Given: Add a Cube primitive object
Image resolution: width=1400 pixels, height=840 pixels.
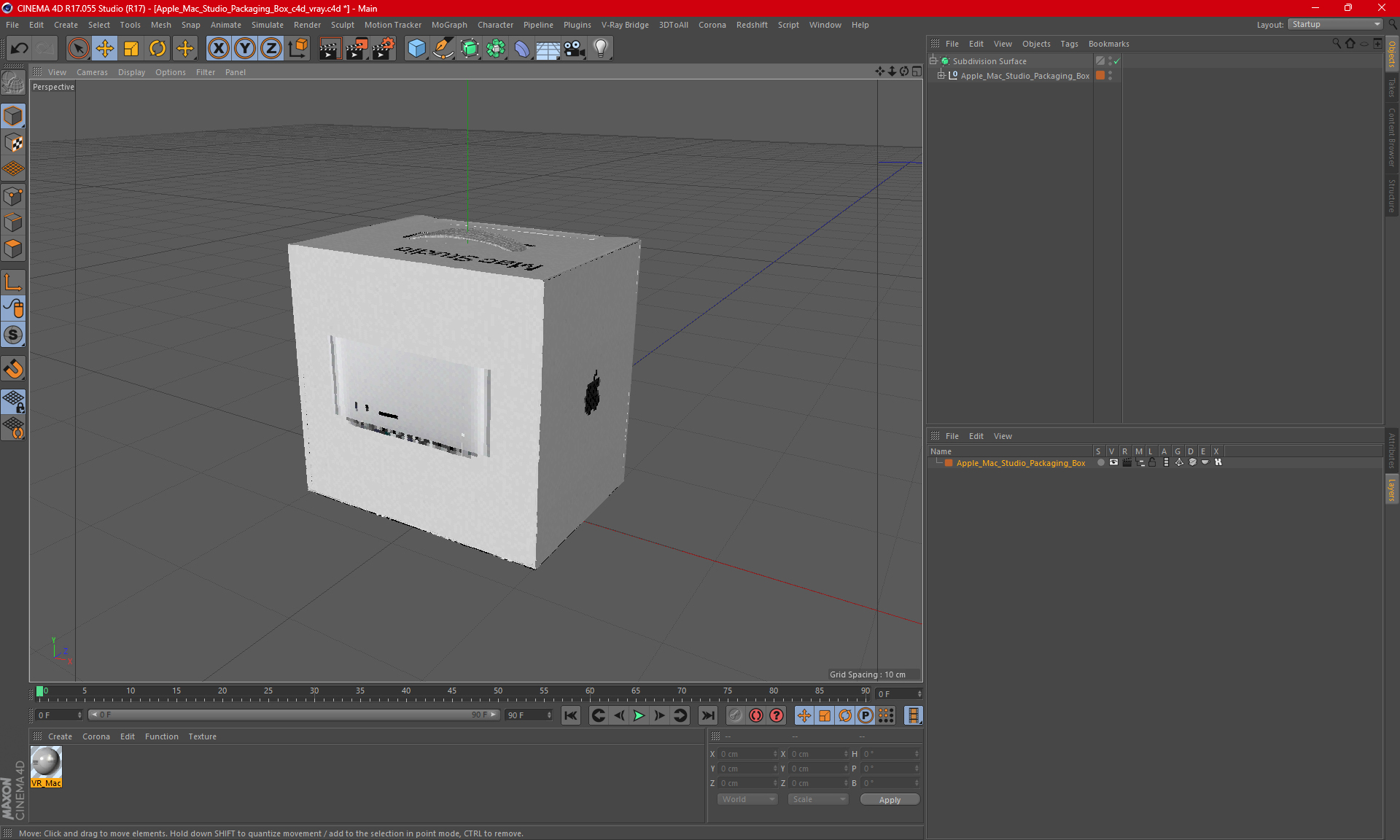Looking at the screenshot, I should (416, 49).
